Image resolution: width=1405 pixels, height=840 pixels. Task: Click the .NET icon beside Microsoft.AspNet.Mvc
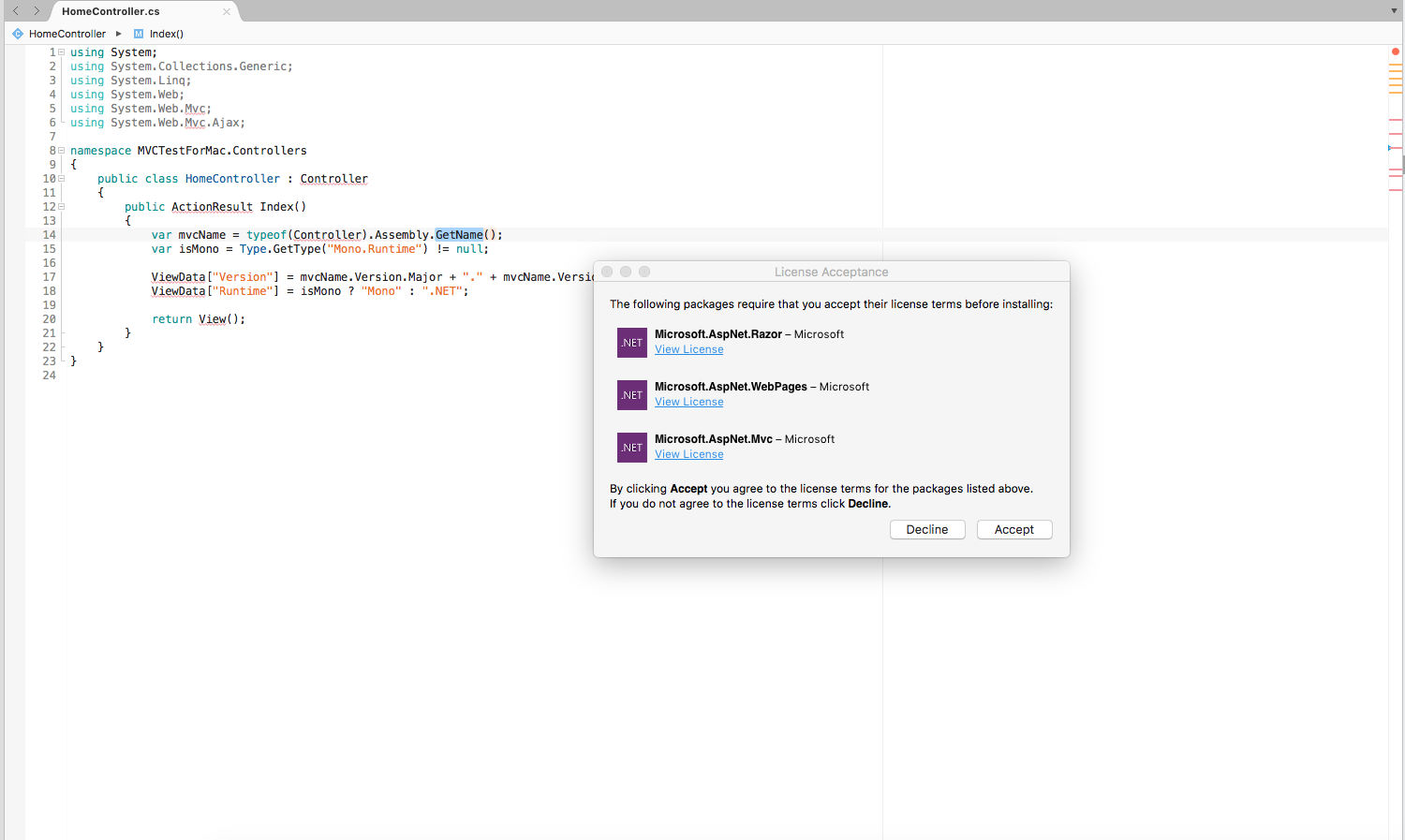coord(632,448)
